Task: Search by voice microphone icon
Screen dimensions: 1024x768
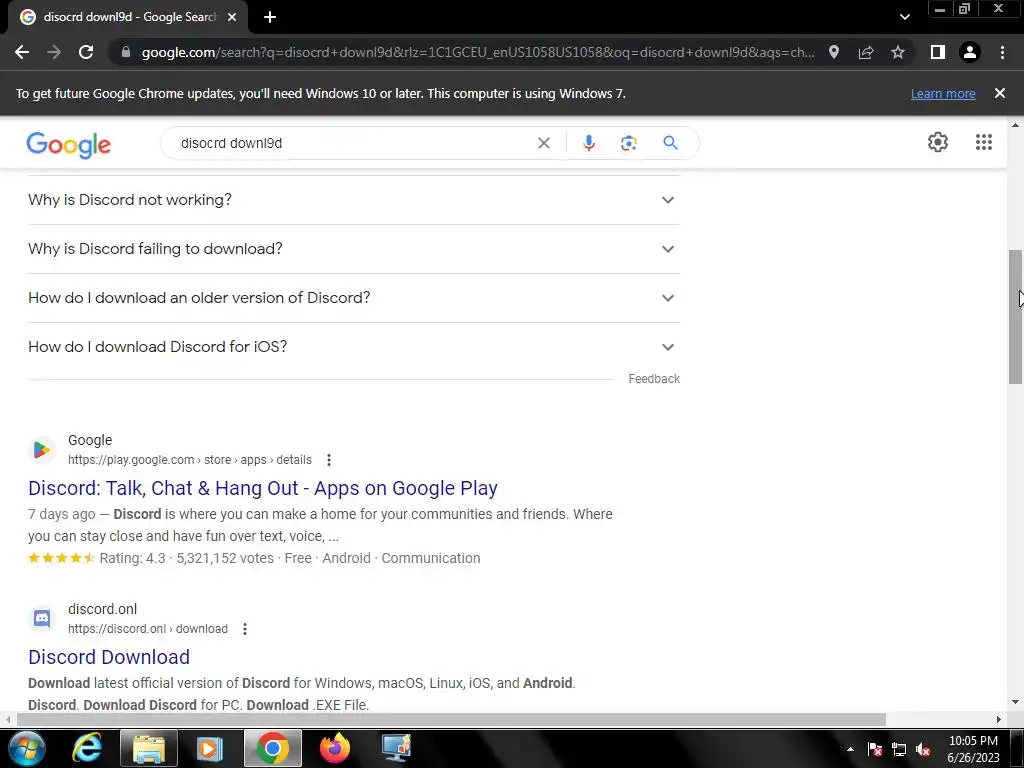Action: click(588, 143)
